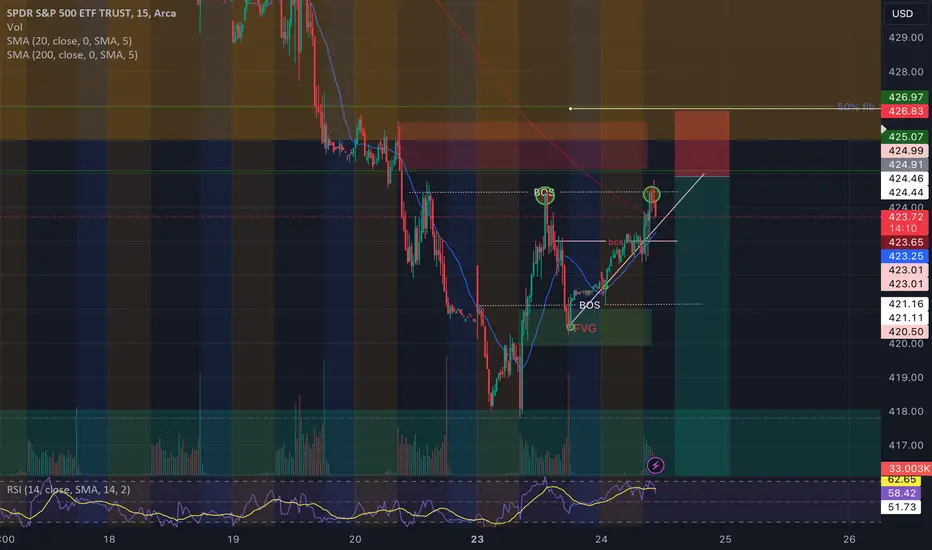Click the 50% fib line label

coord(855,107)
